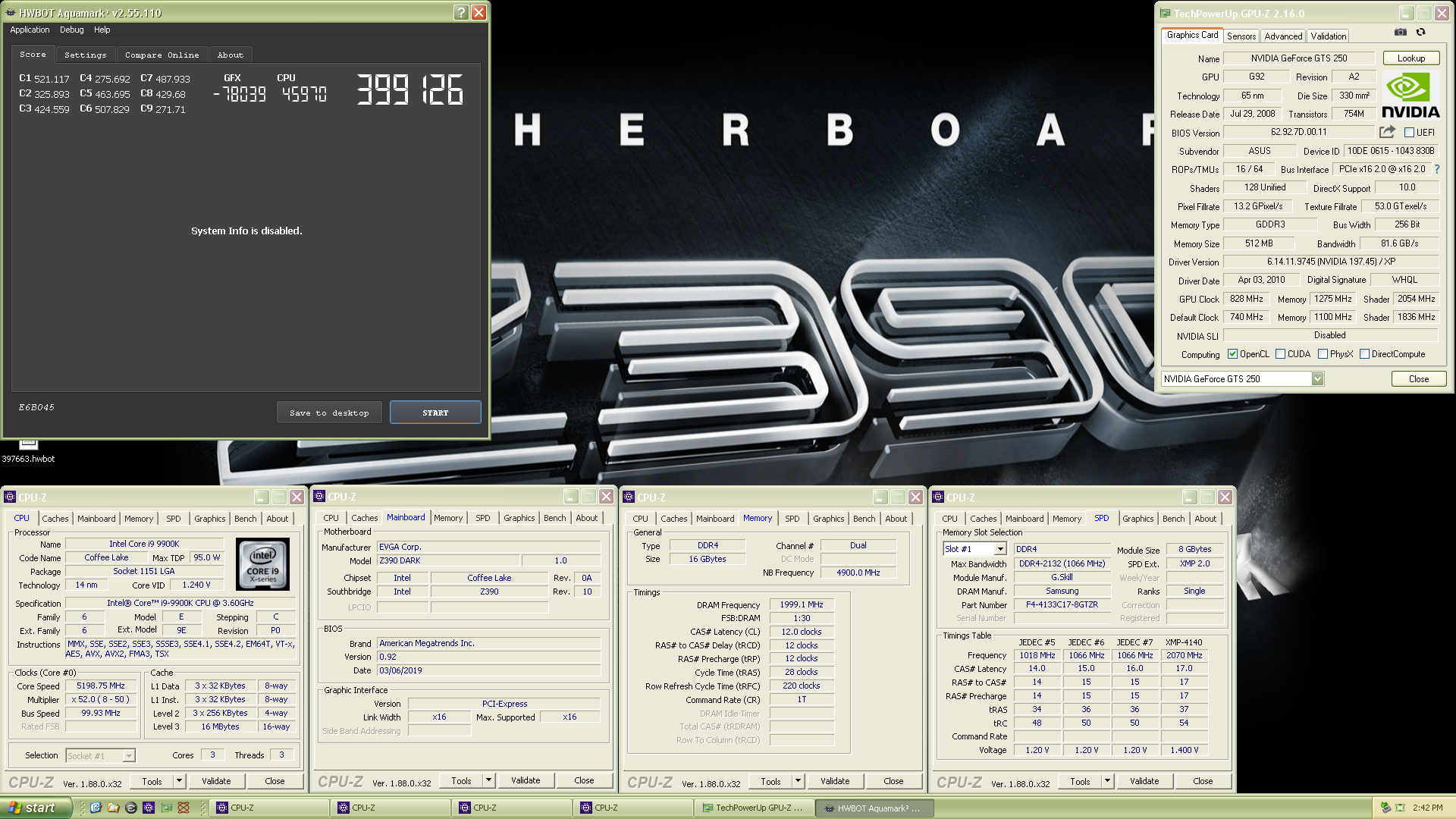Open the Application menu in Aquamark
This screenshot has height=819, width=1456.
click(30, 30)
